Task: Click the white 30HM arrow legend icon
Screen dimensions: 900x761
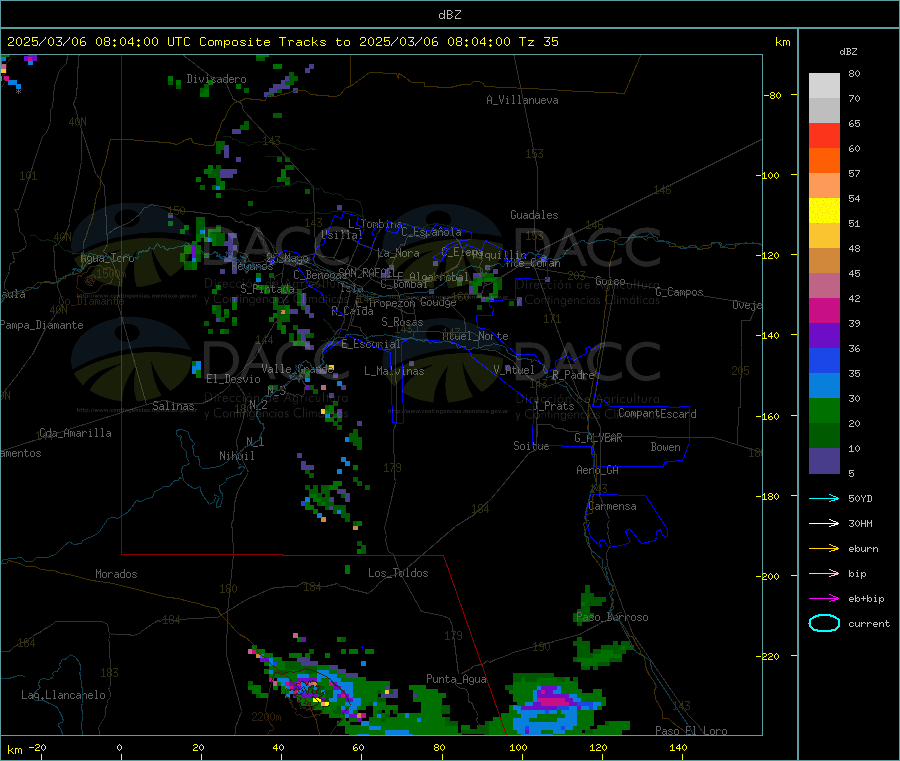Action: coord(824,523)
